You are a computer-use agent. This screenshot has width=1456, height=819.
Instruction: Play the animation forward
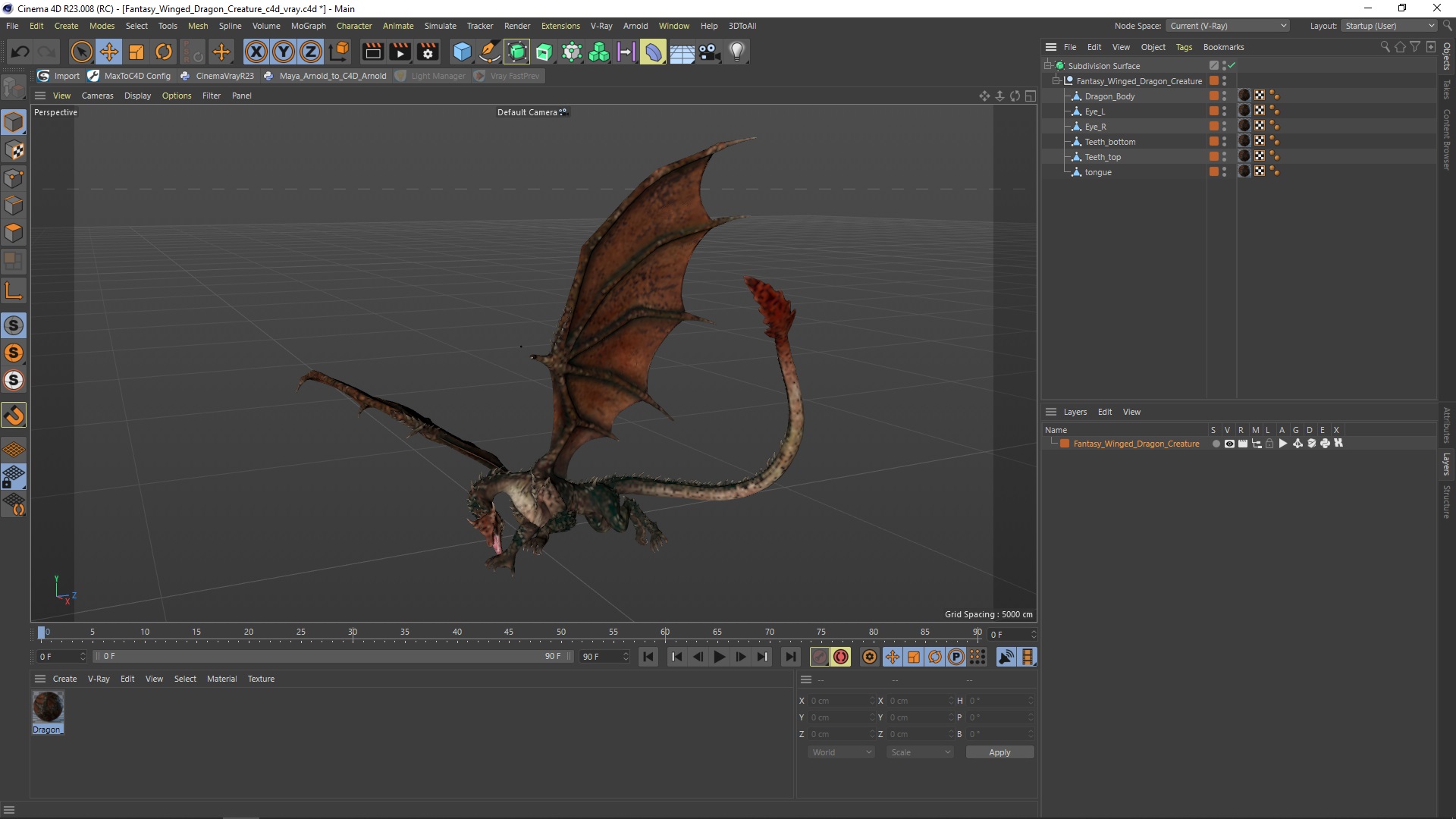720,657
